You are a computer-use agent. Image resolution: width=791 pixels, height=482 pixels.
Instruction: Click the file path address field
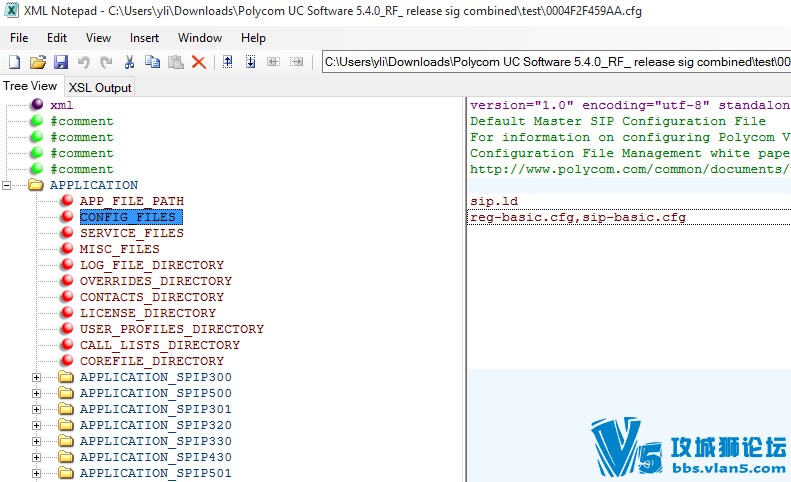click(556, 62)
